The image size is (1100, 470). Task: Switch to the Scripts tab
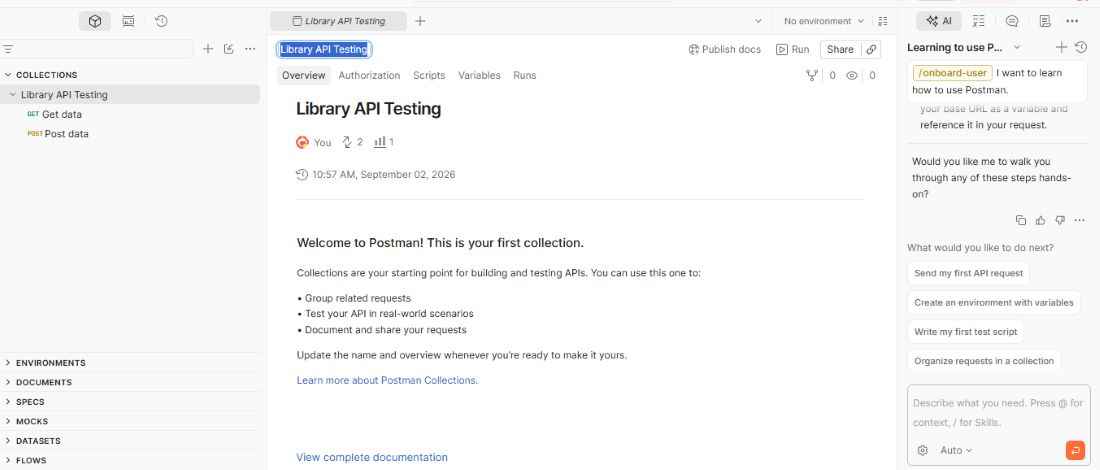point(429,75)
